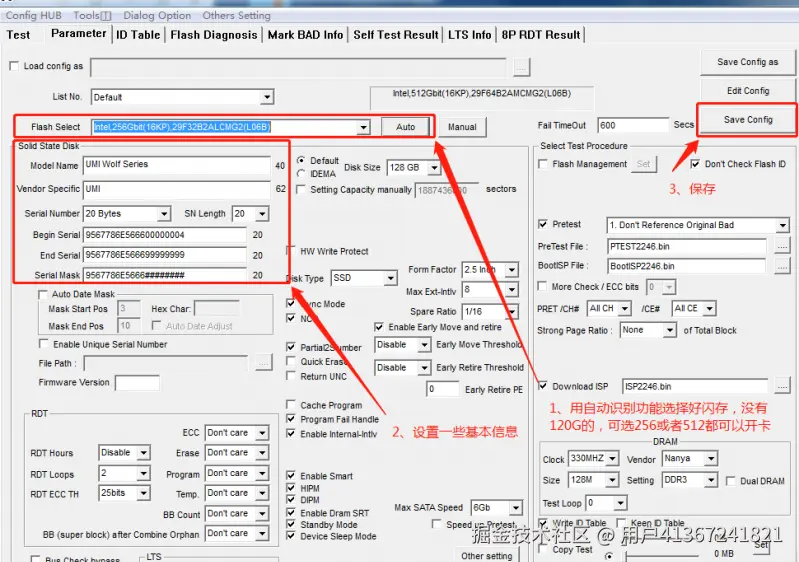799x562 pixels.
Task: Toggle Device Sleep Mode checkbox
Action: tap(291, 536)
